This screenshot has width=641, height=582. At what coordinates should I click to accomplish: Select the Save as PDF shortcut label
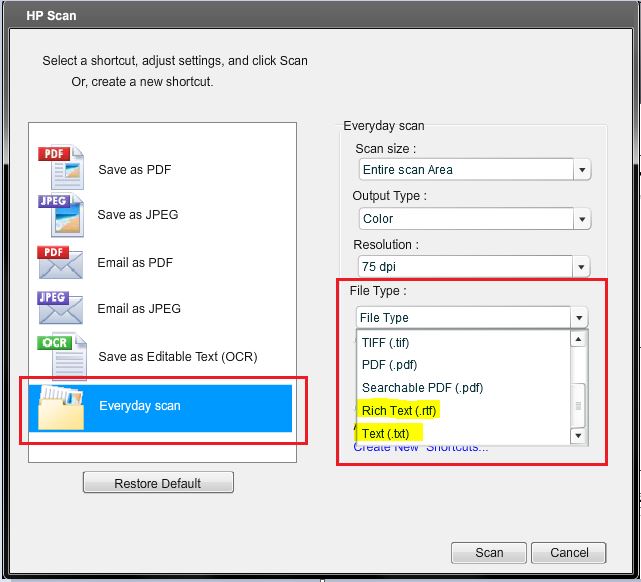[x=134, y=170]
